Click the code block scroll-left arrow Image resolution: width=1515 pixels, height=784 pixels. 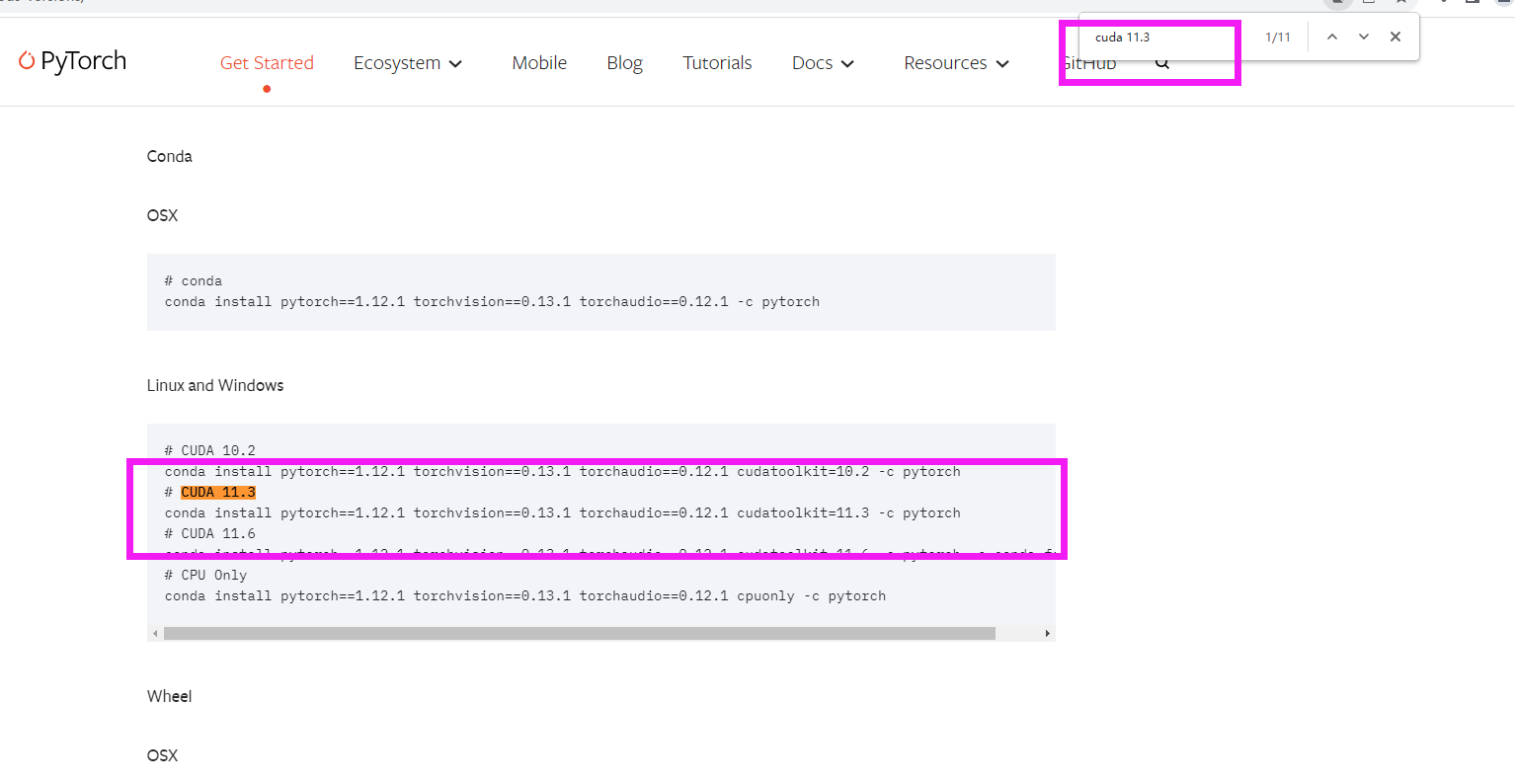pyautogui.click(x=155, y=633)
